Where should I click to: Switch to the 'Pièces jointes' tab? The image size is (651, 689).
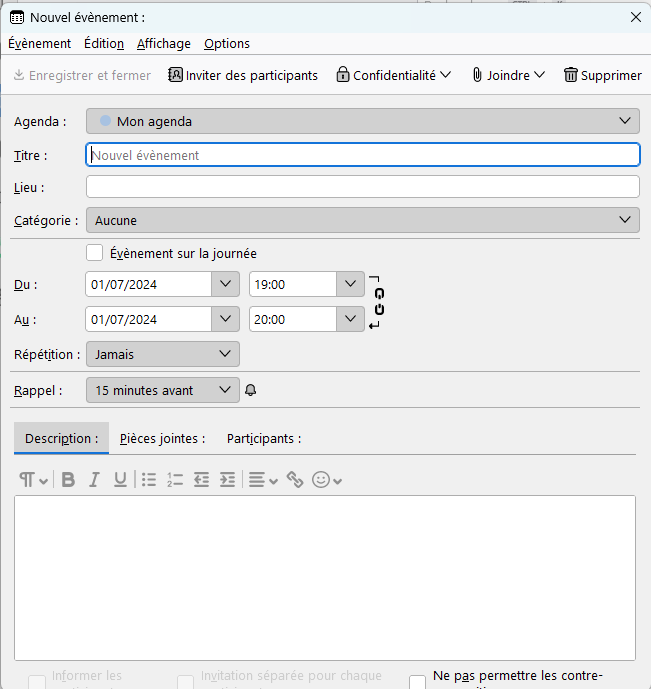162,438
